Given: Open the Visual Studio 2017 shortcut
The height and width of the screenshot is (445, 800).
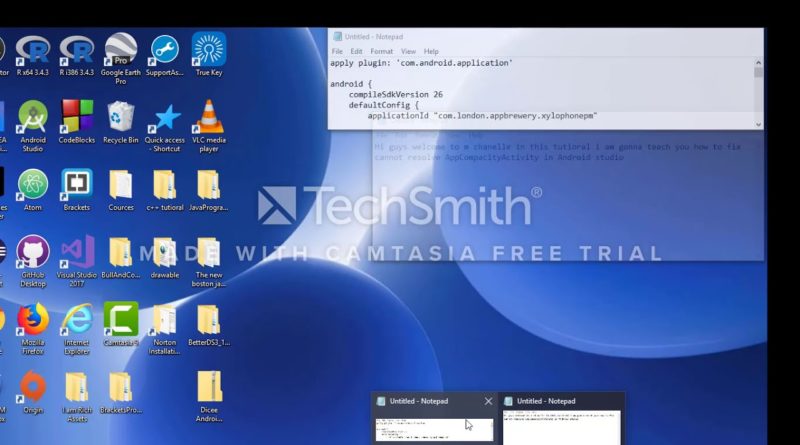Looking at the screenshot, I should (77, 261).
